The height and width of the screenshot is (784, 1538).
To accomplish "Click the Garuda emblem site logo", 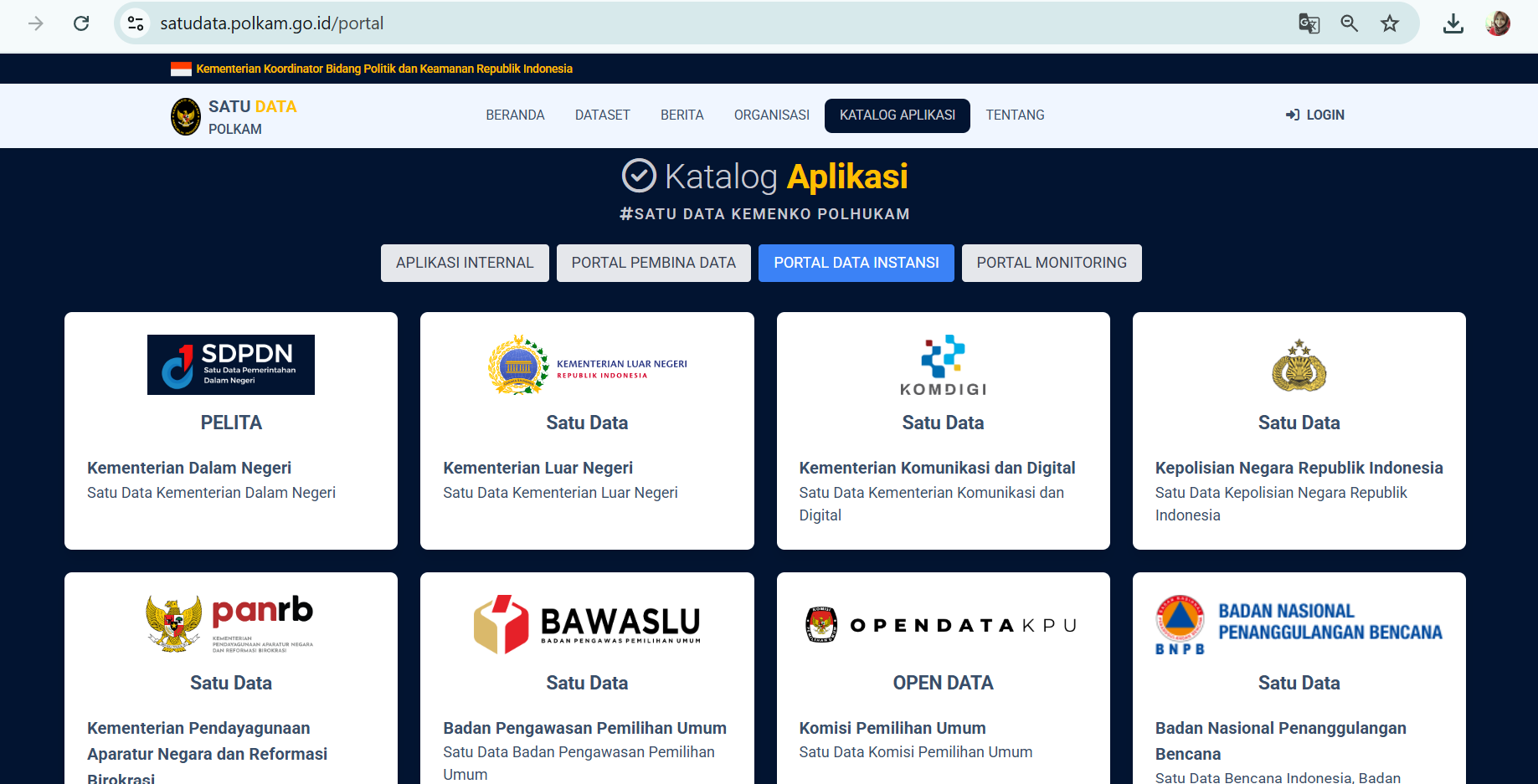I will tap(186, 116).
